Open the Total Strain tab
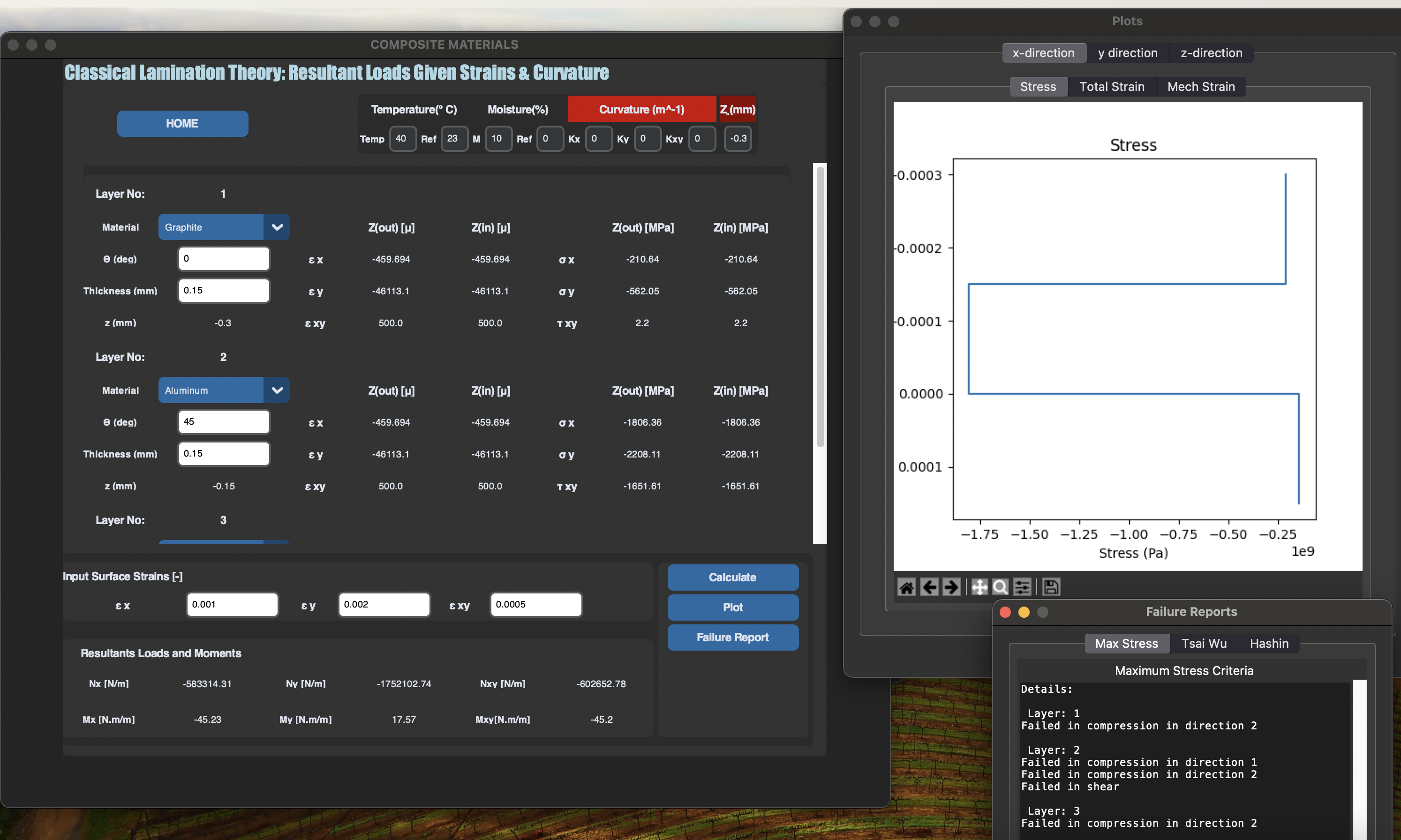 point(1111,87)
